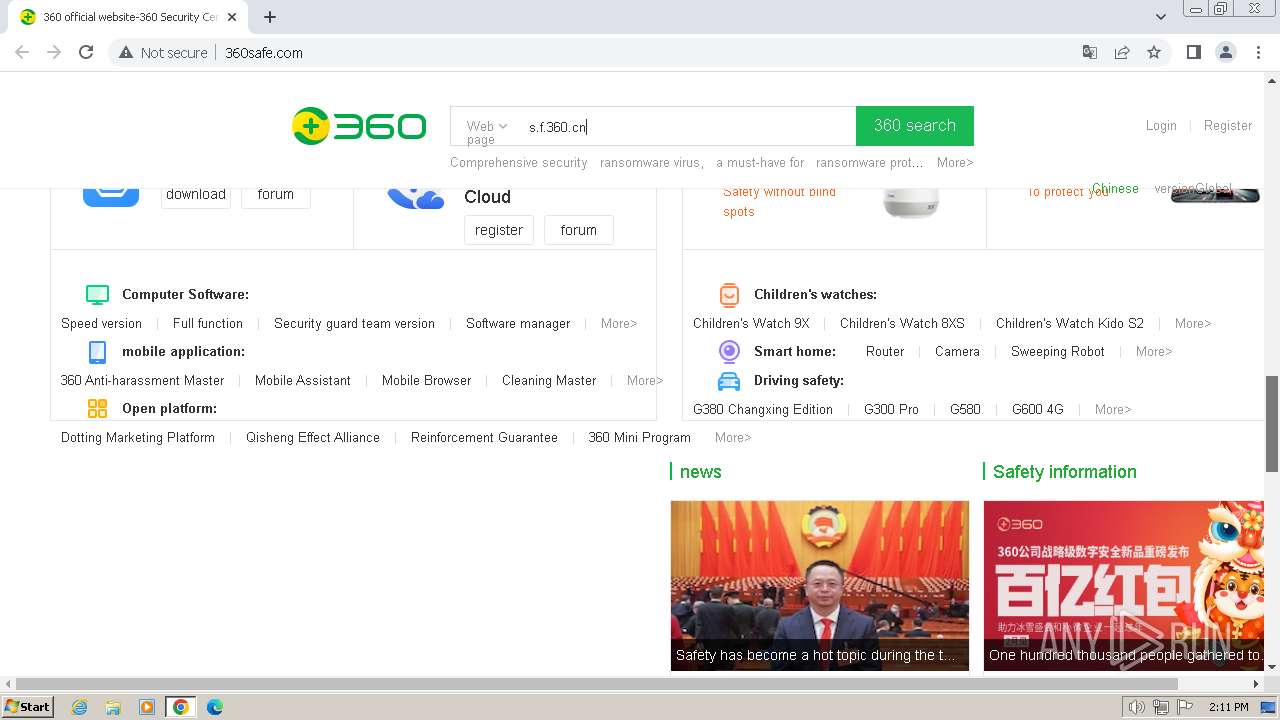
Task: Click Comprehensive security suggestion
Action: 519,162
